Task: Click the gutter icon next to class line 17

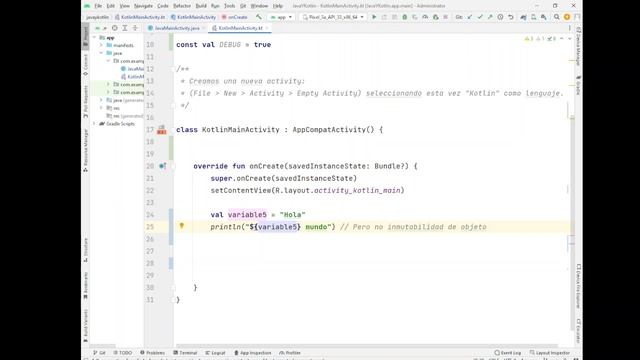Action: tap(162, 130)
